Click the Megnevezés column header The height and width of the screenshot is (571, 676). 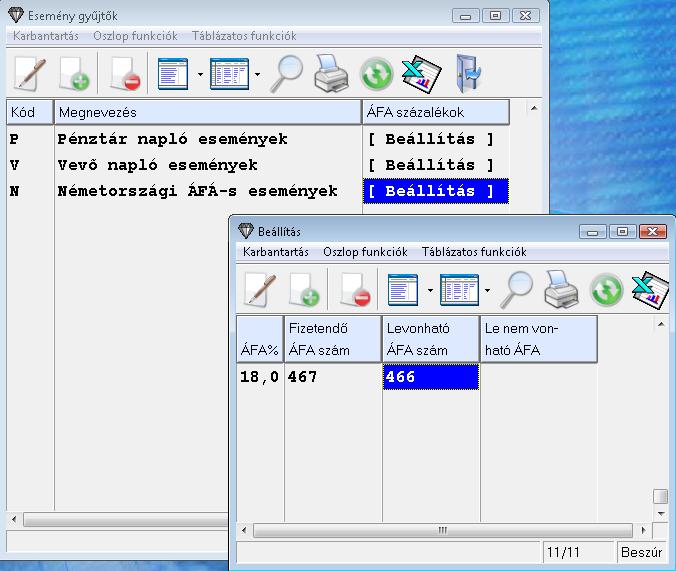(x=207, y=112)
